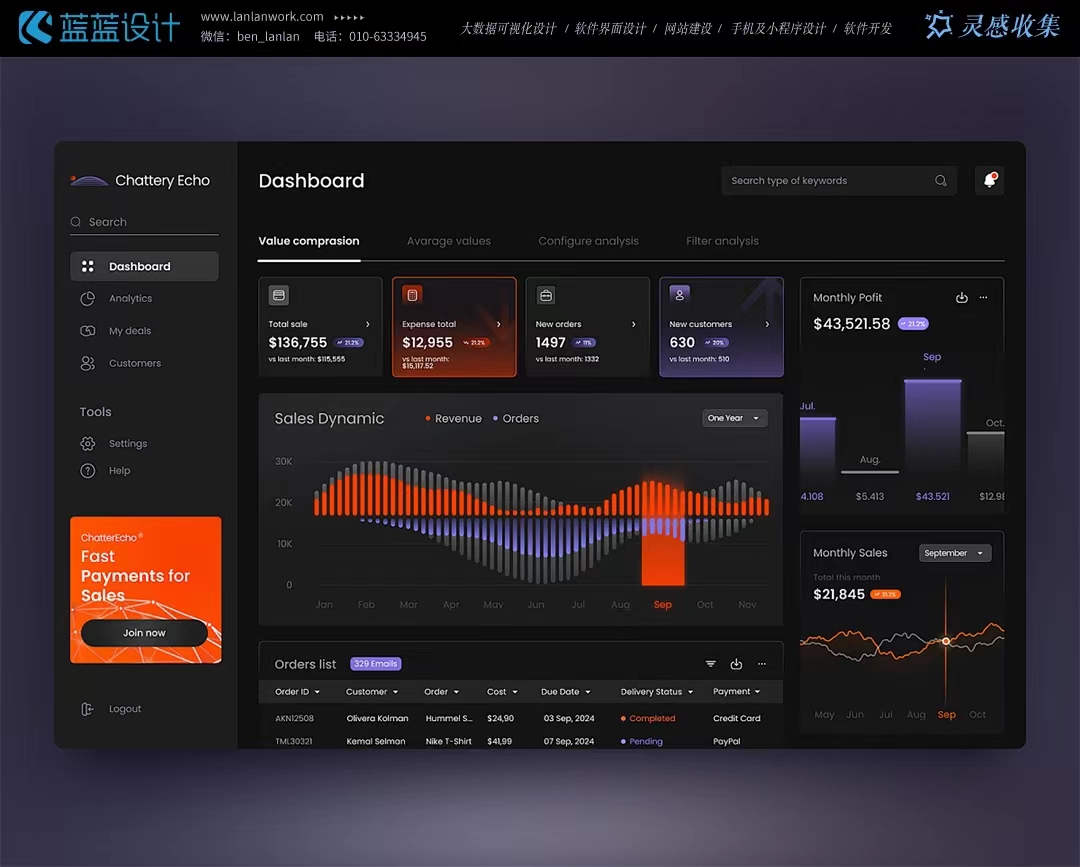Toggle the Revenue legend series
This screenshot has width=1080, height=867.
point(453,419)
